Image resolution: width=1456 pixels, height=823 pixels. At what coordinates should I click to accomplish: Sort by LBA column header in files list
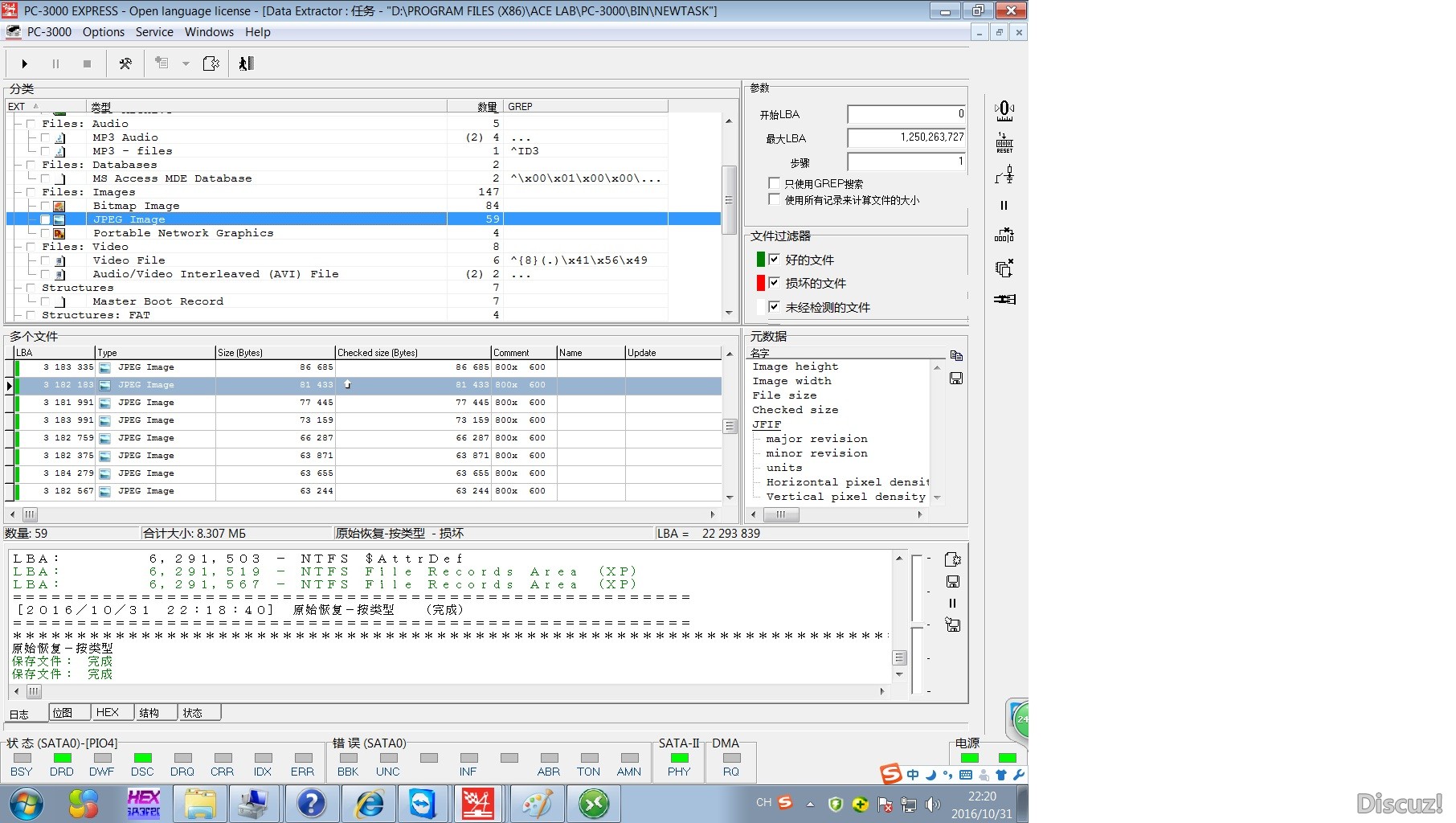(55, 352)
